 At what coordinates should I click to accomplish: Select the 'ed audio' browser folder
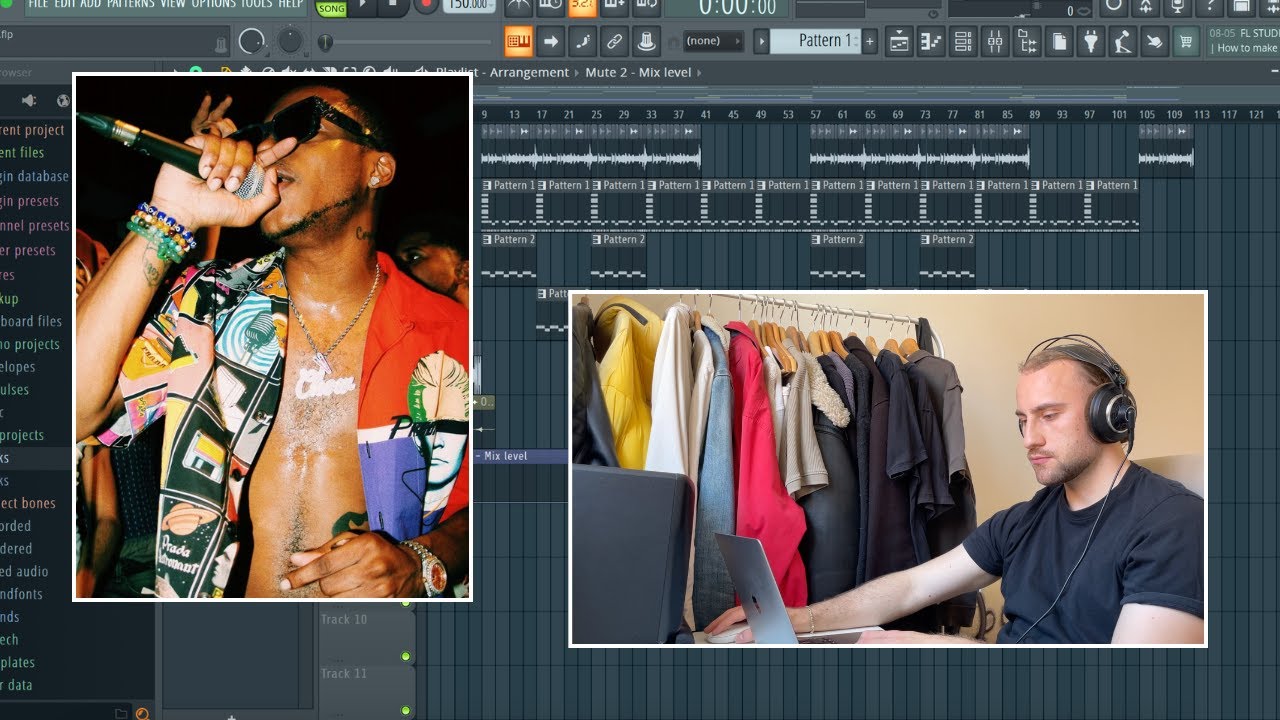24,571
